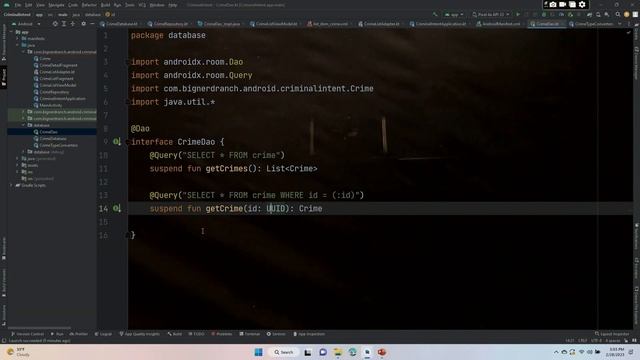Select CrimeListViewModel in project tree
The image size is (640, 360).
(55, 85)
